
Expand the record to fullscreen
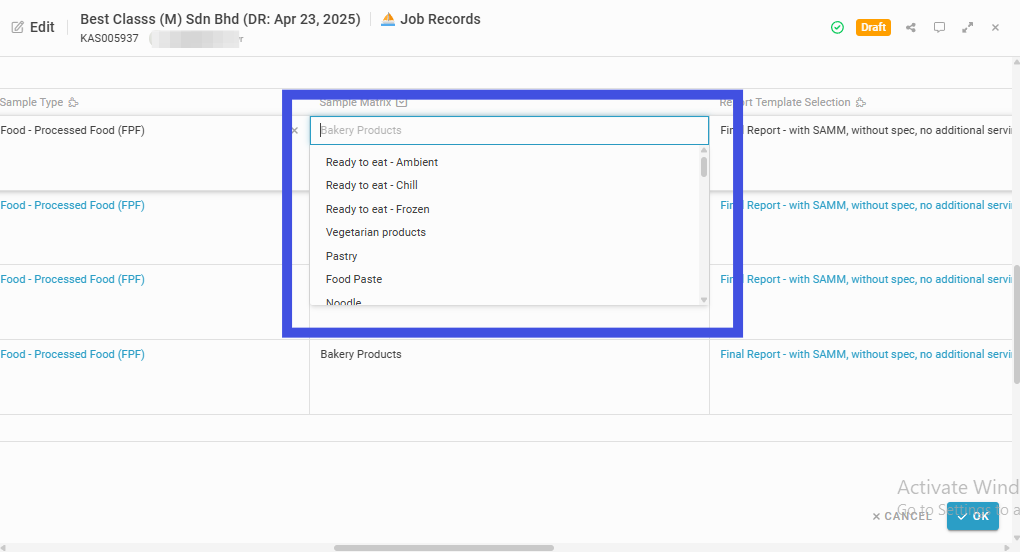(x=968, y=27)
